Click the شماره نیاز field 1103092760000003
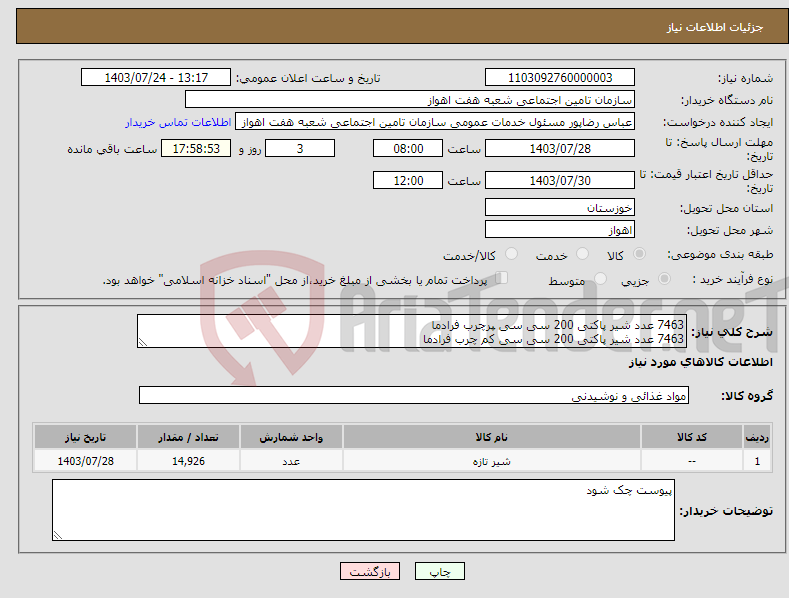The width and height of the screenshot is (789, 598). tap(560, 78)
